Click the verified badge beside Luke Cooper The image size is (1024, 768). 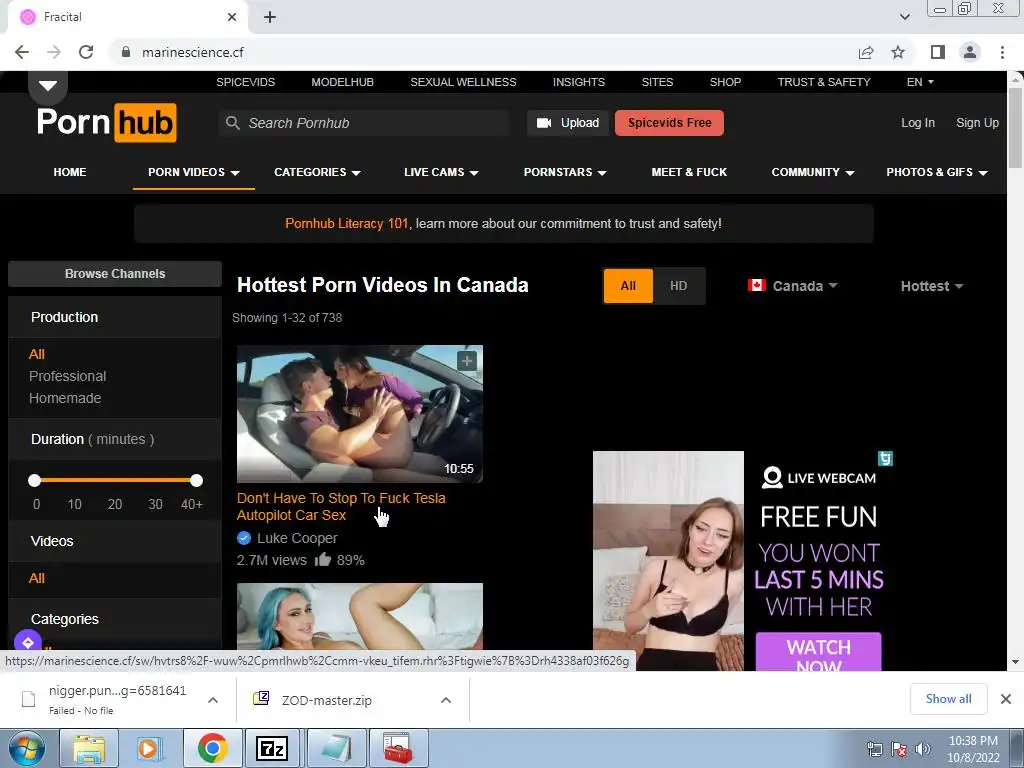(244, 538)
